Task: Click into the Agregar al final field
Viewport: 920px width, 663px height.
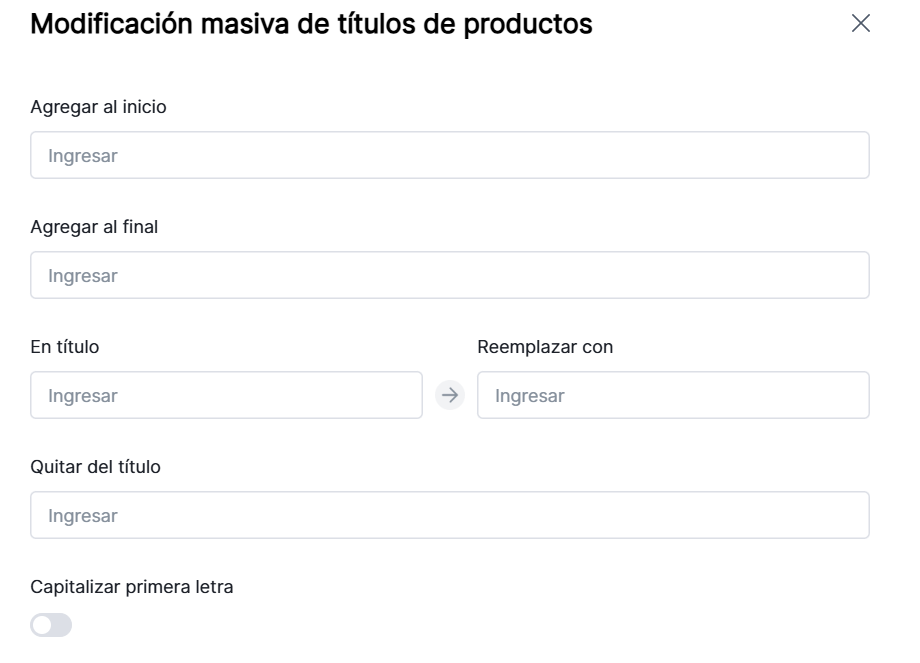Action: tap(450, 275)
